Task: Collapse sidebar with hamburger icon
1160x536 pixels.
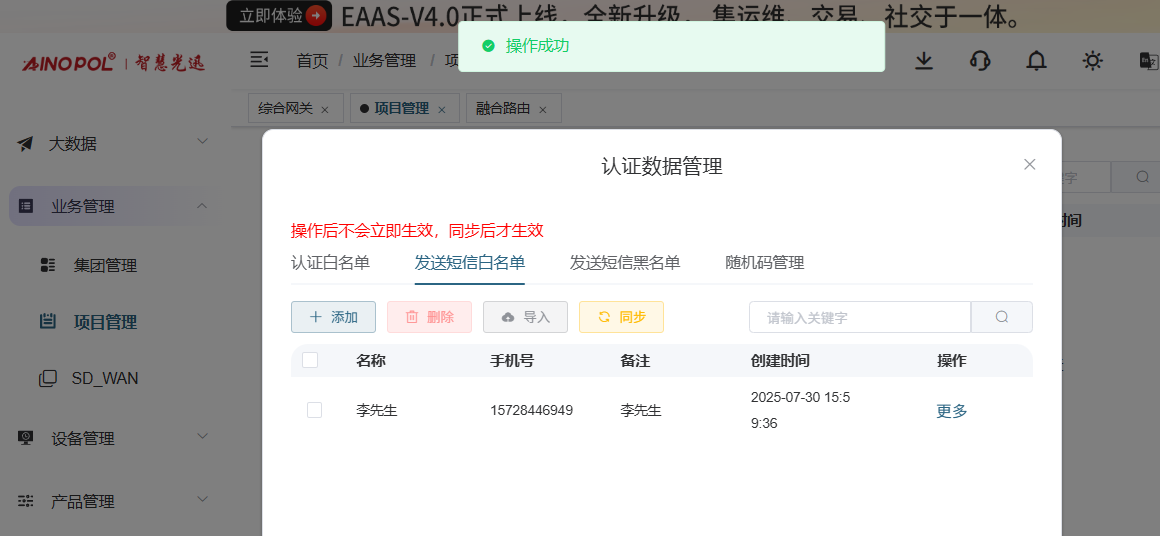Action: point(259,61)
